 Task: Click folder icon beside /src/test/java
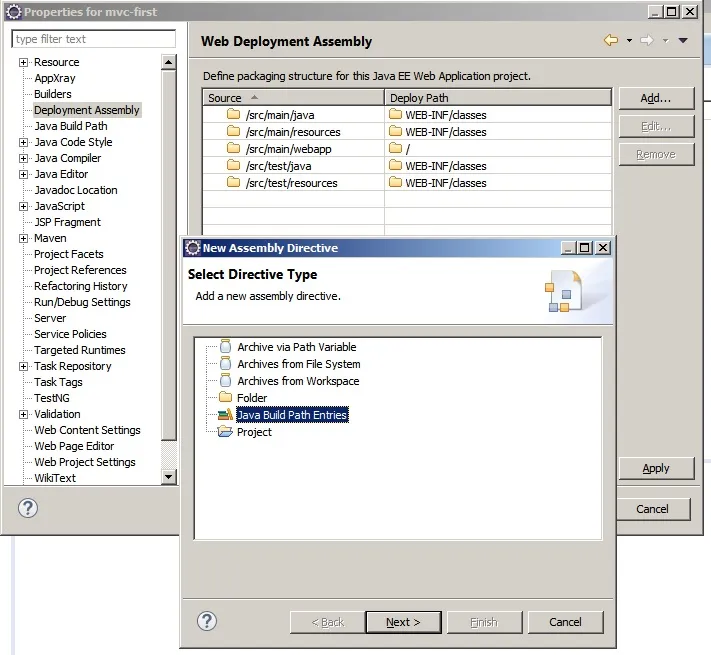(234, 165)
